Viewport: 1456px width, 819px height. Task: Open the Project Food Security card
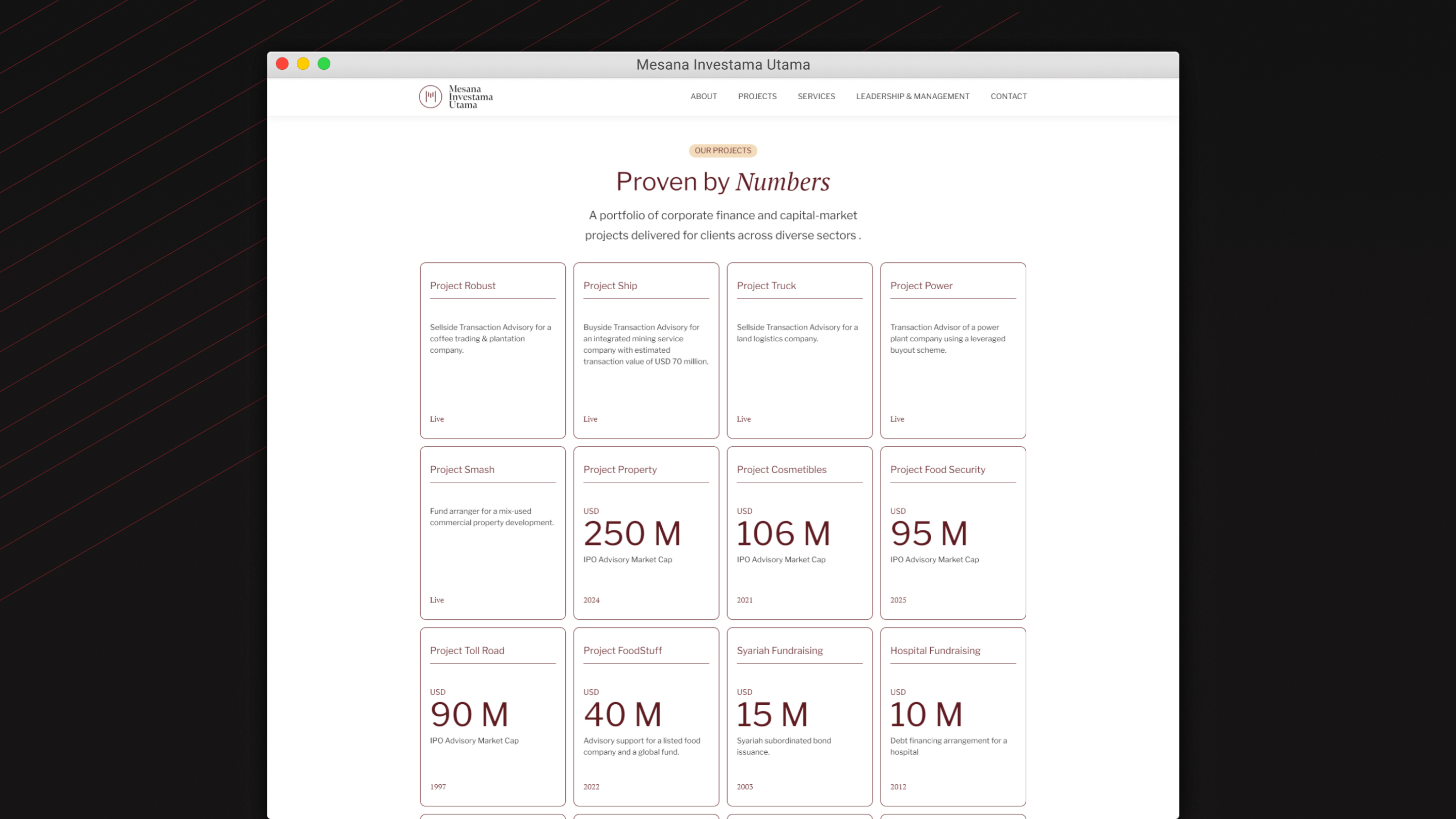pos(952,533)
